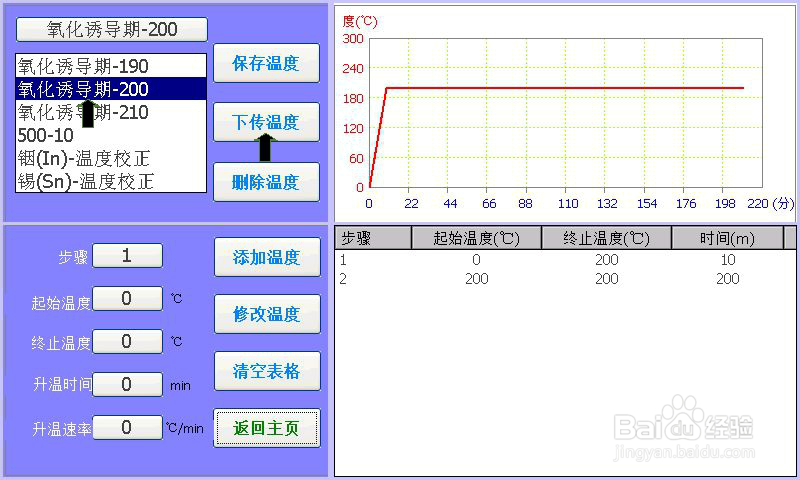Click the 升温速率 input field
Viewport: 800px width, 480px height.
(127, 427)
